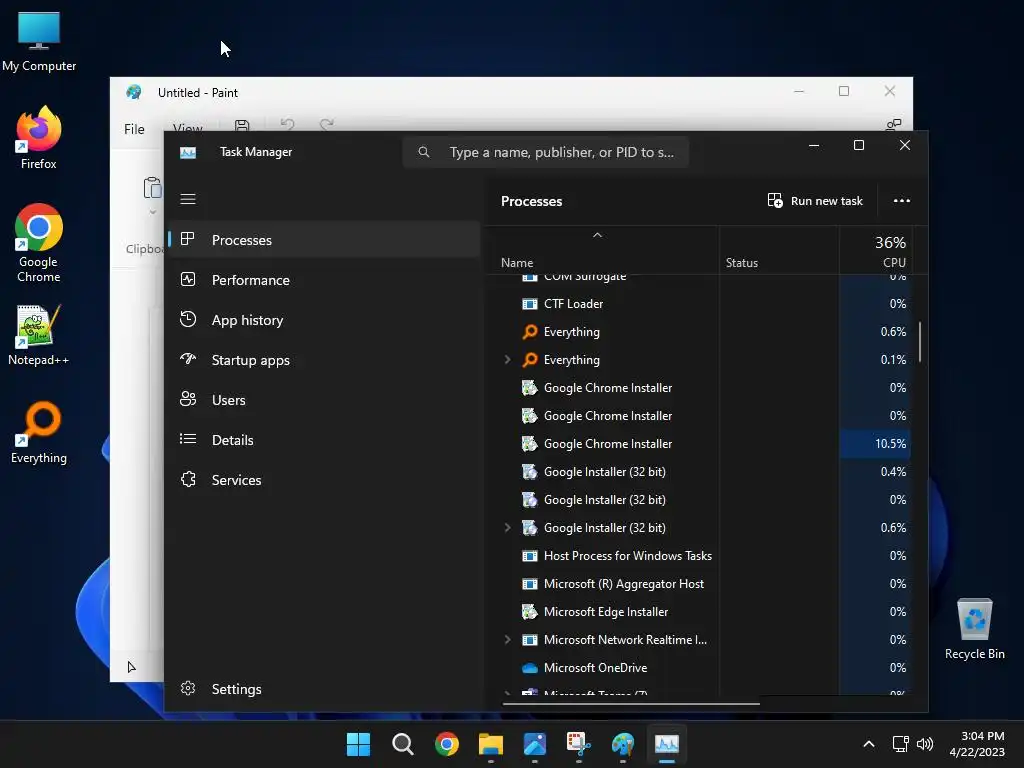Select Google Chrome Installer using 10.5% CPU
Screen dimensions: 1024x768
699,443
